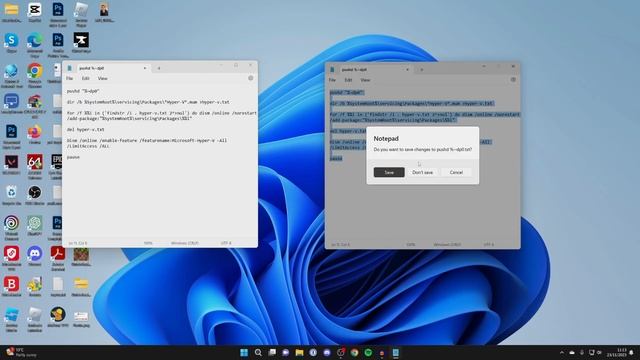Open View menu in left Notepad
The image size is (640, 360).
[x=102, y=78]
